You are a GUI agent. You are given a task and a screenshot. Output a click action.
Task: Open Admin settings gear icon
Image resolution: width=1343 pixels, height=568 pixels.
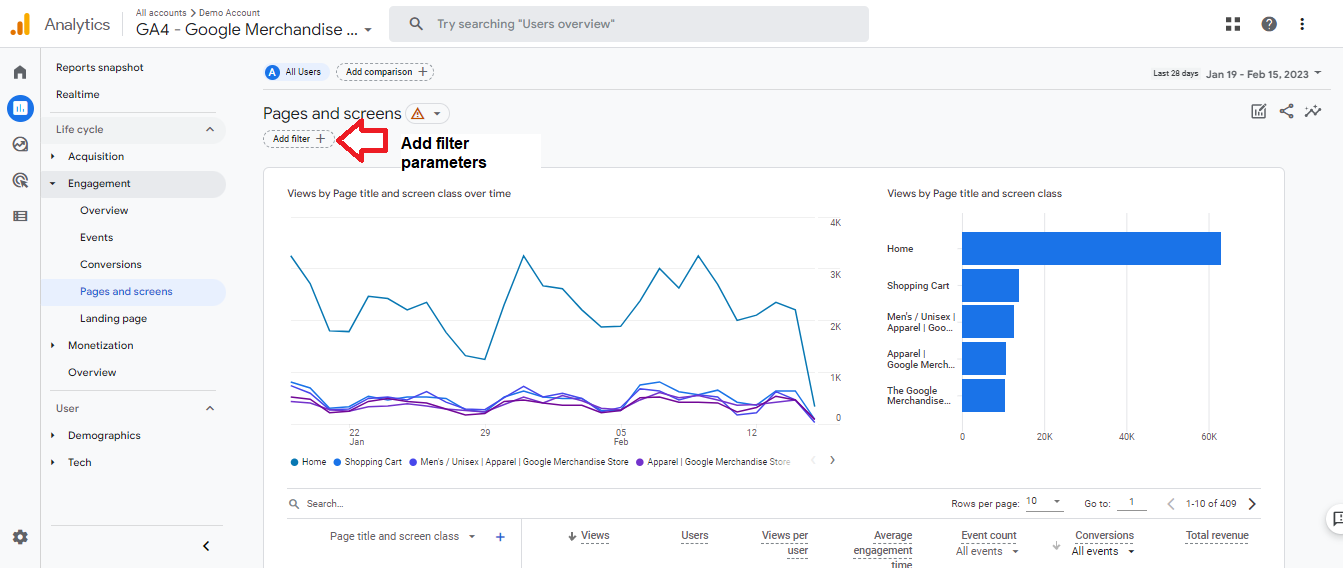[x=20, y=537]
